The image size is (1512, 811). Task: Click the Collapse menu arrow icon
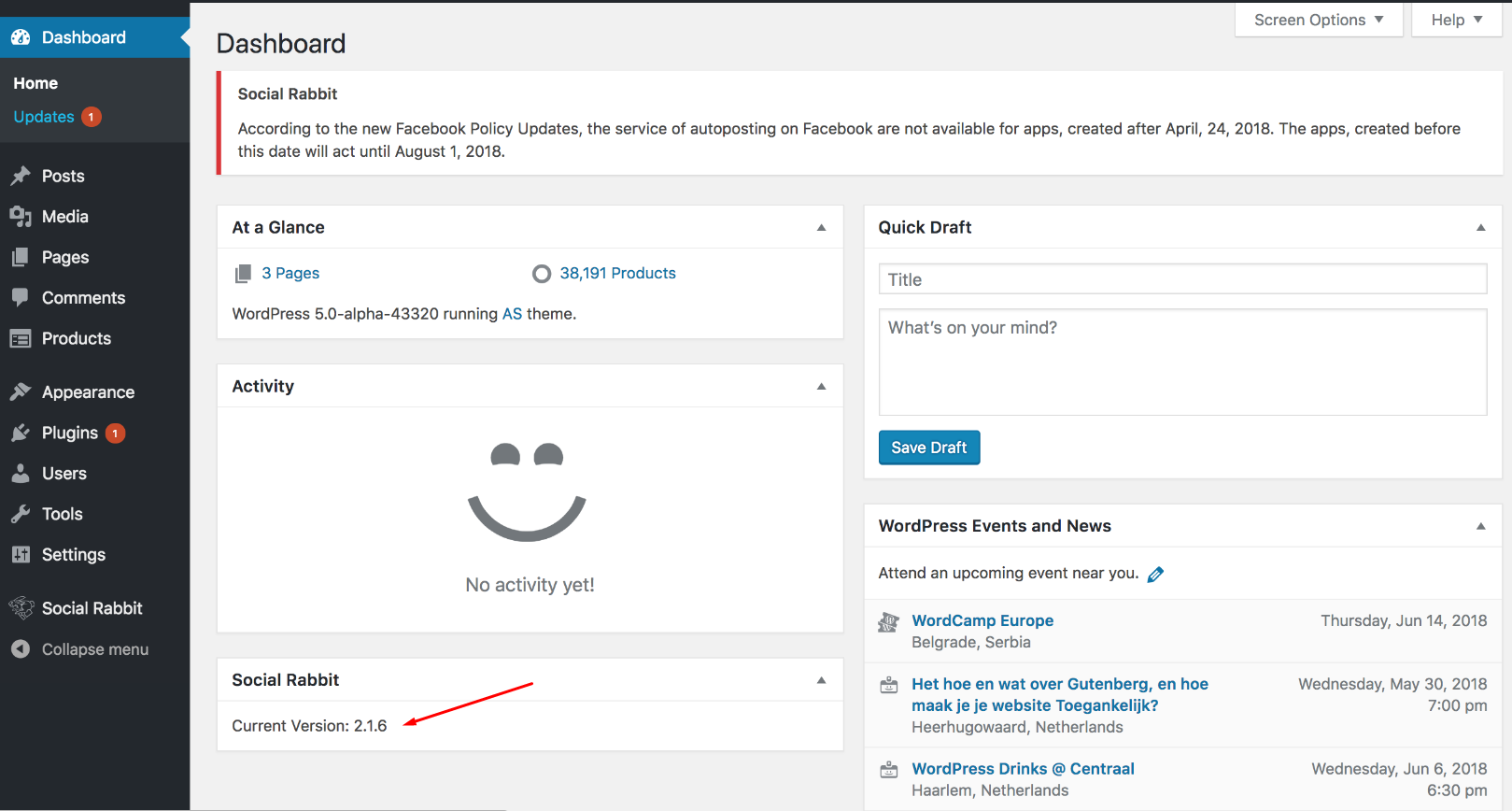(x=21, y=648)
